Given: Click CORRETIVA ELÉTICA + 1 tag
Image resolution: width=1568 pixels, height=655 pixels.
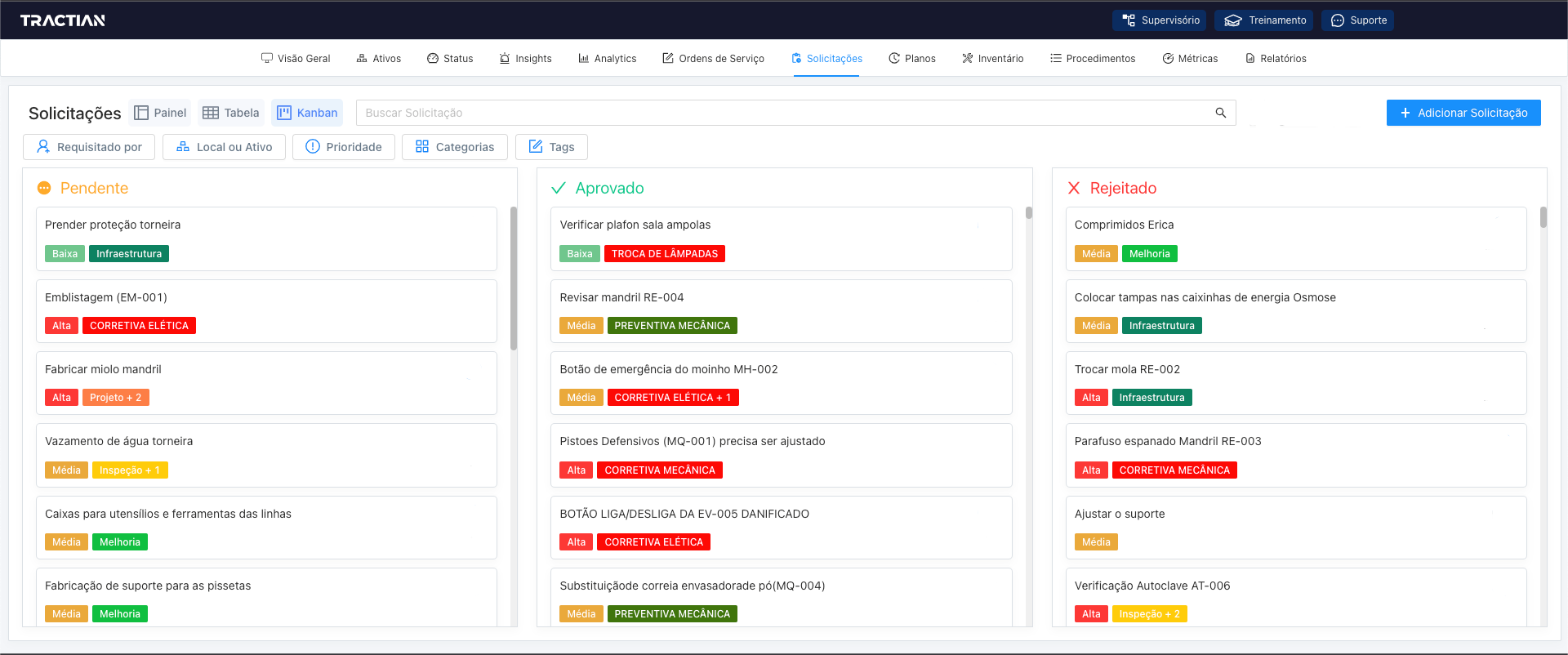Looking at the screenshot, I should pyautogui.click(x=673, y=398).
